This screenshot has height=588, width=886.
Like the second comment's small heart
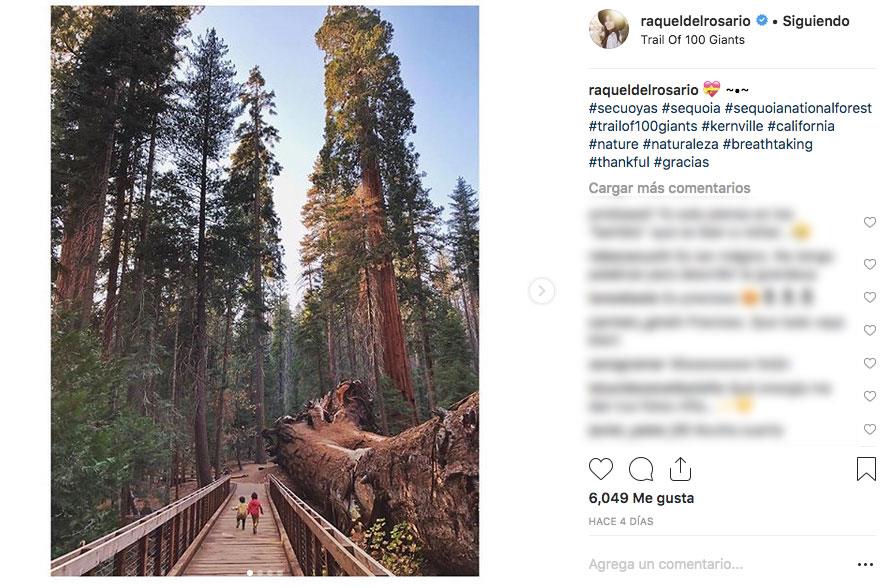[x=869, y=264]
